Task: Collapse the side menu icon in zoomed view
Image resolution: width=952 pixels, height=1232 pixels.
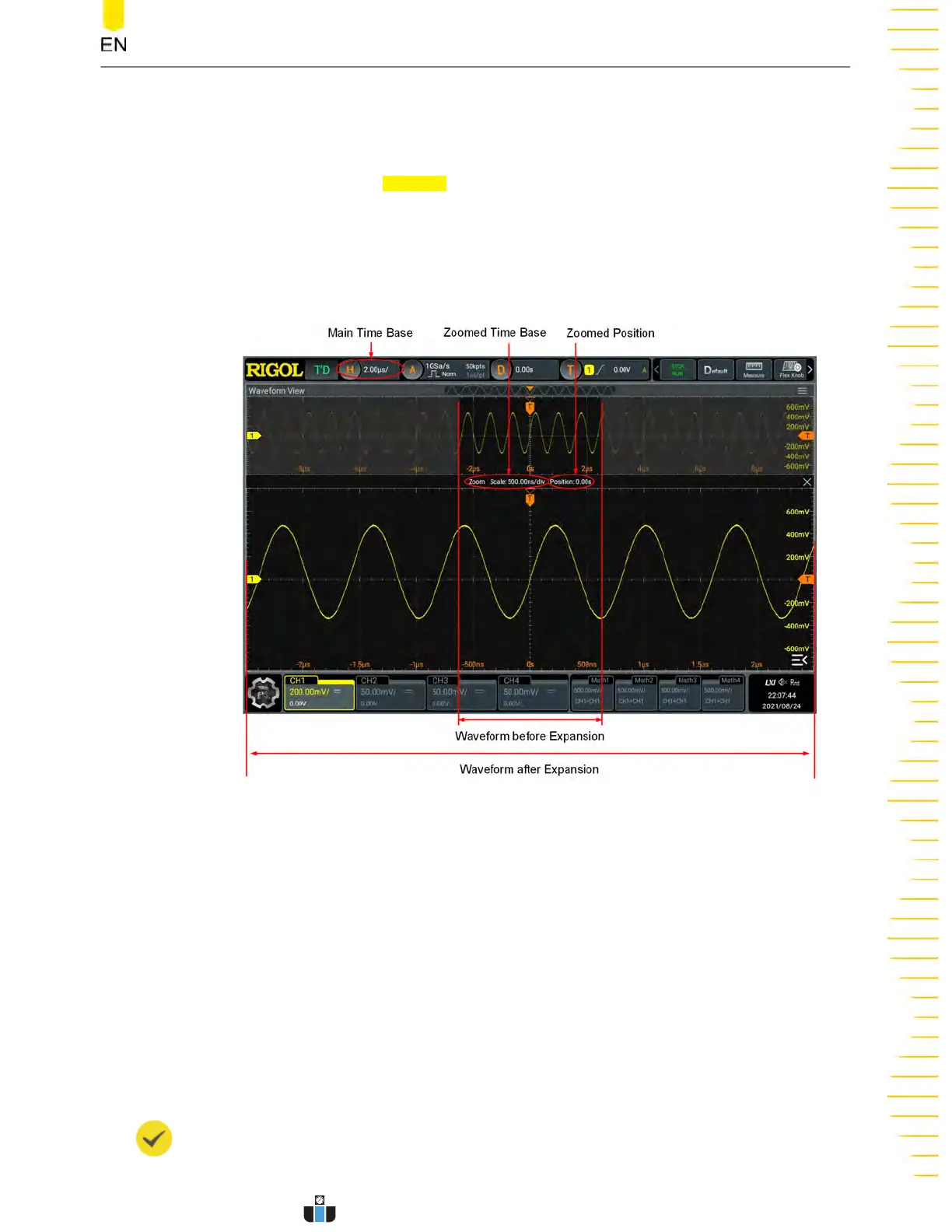Action: coord(800,660)
